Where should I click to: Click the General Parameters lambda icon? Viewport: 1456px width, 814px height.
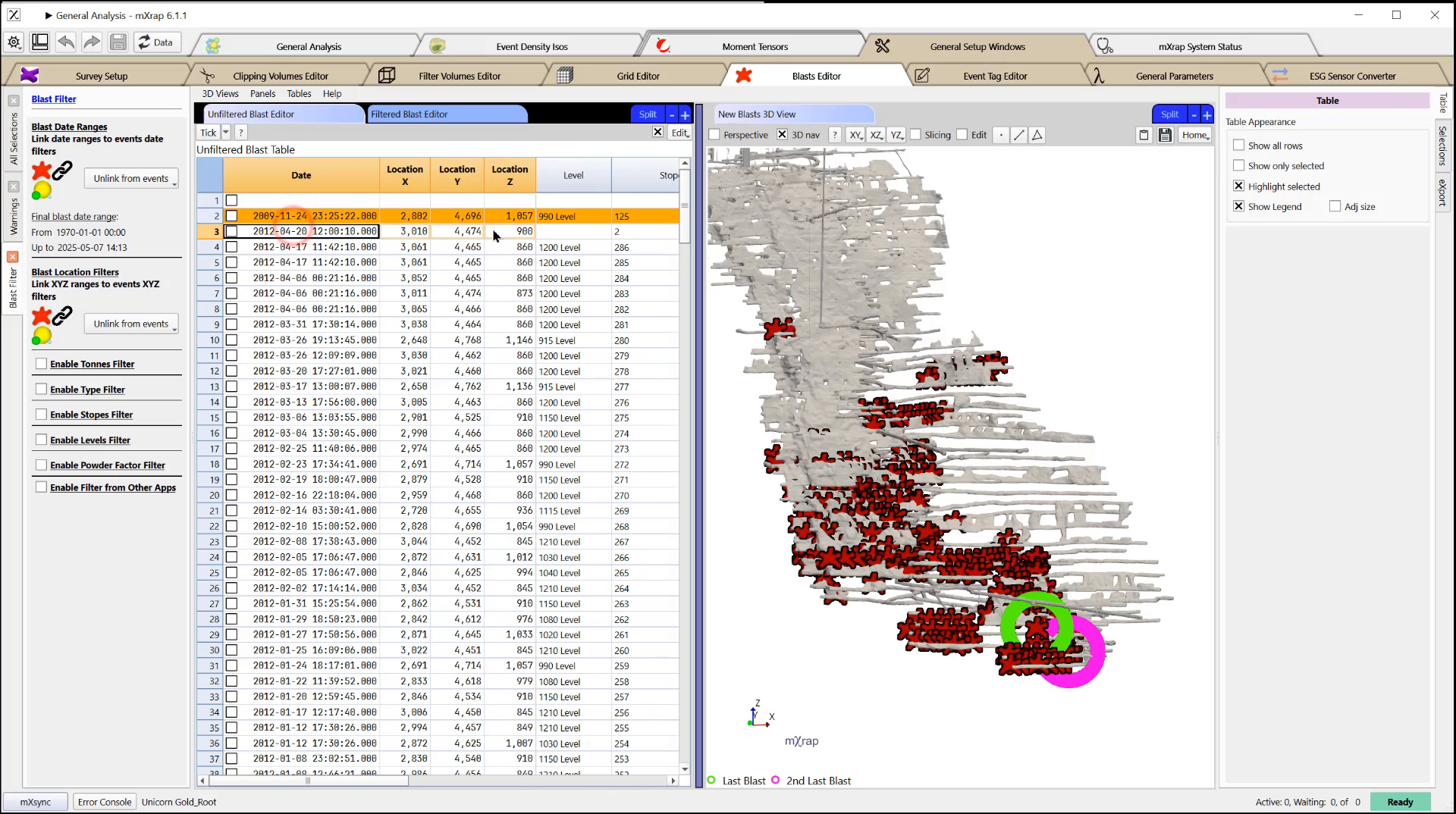1099,75
